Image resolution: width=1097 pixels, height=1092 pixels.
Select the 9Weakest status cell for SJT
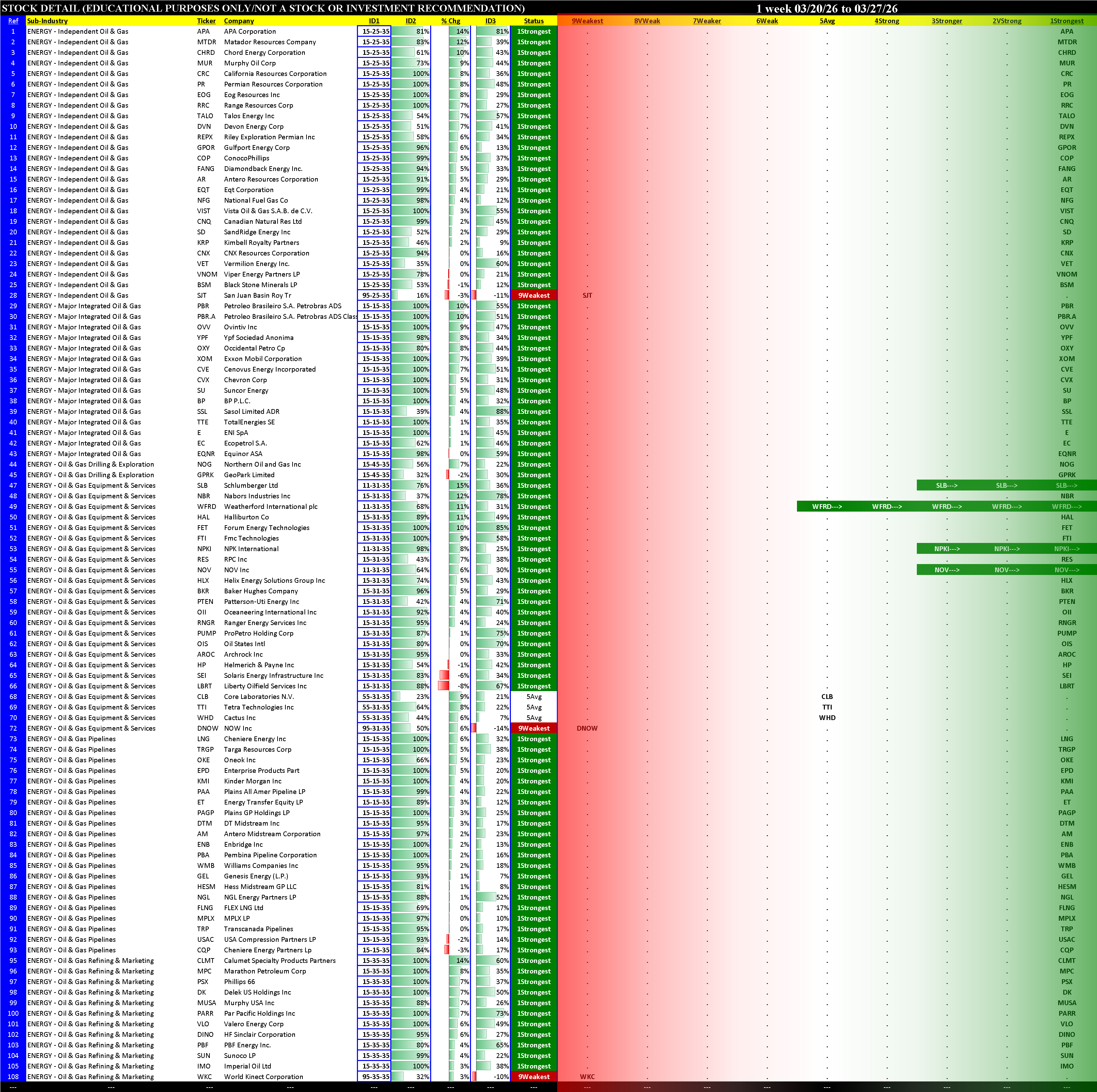point(533,295)
